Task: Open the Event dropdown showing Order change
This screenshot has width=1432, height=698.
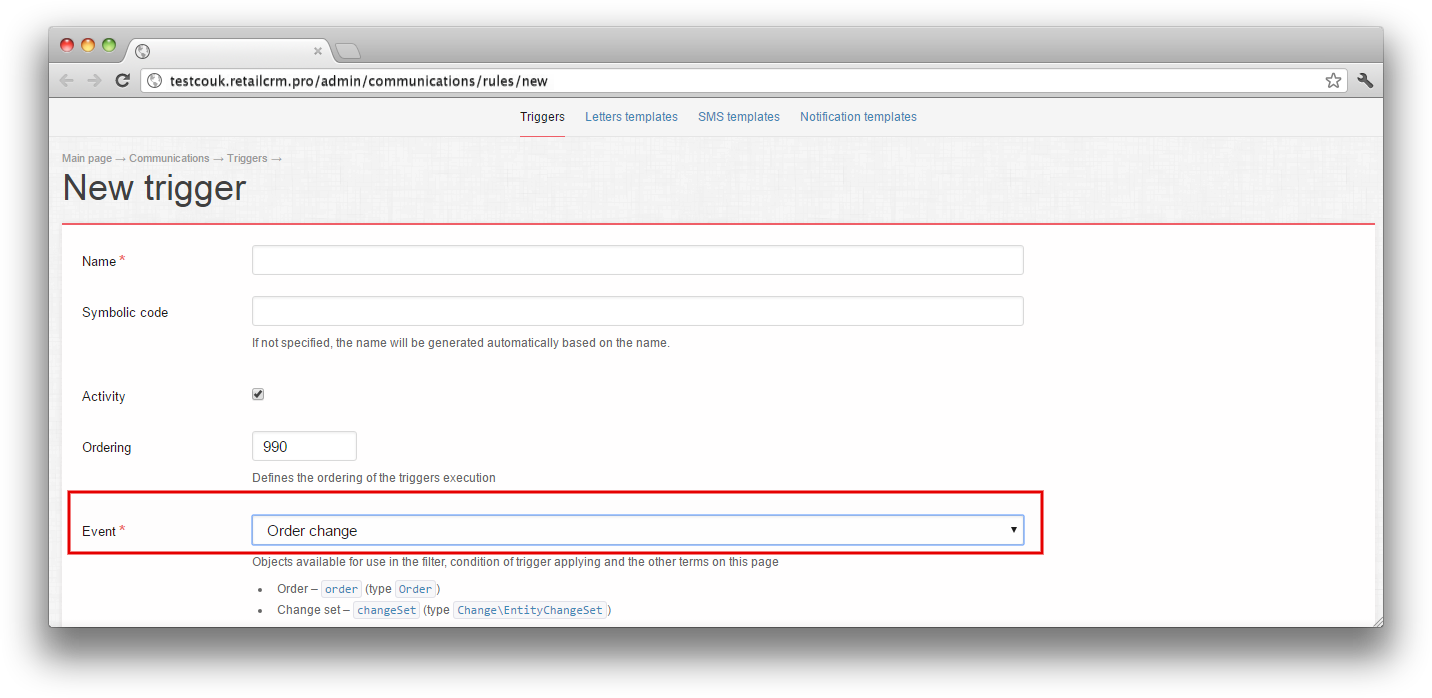Action: [638, 530]
